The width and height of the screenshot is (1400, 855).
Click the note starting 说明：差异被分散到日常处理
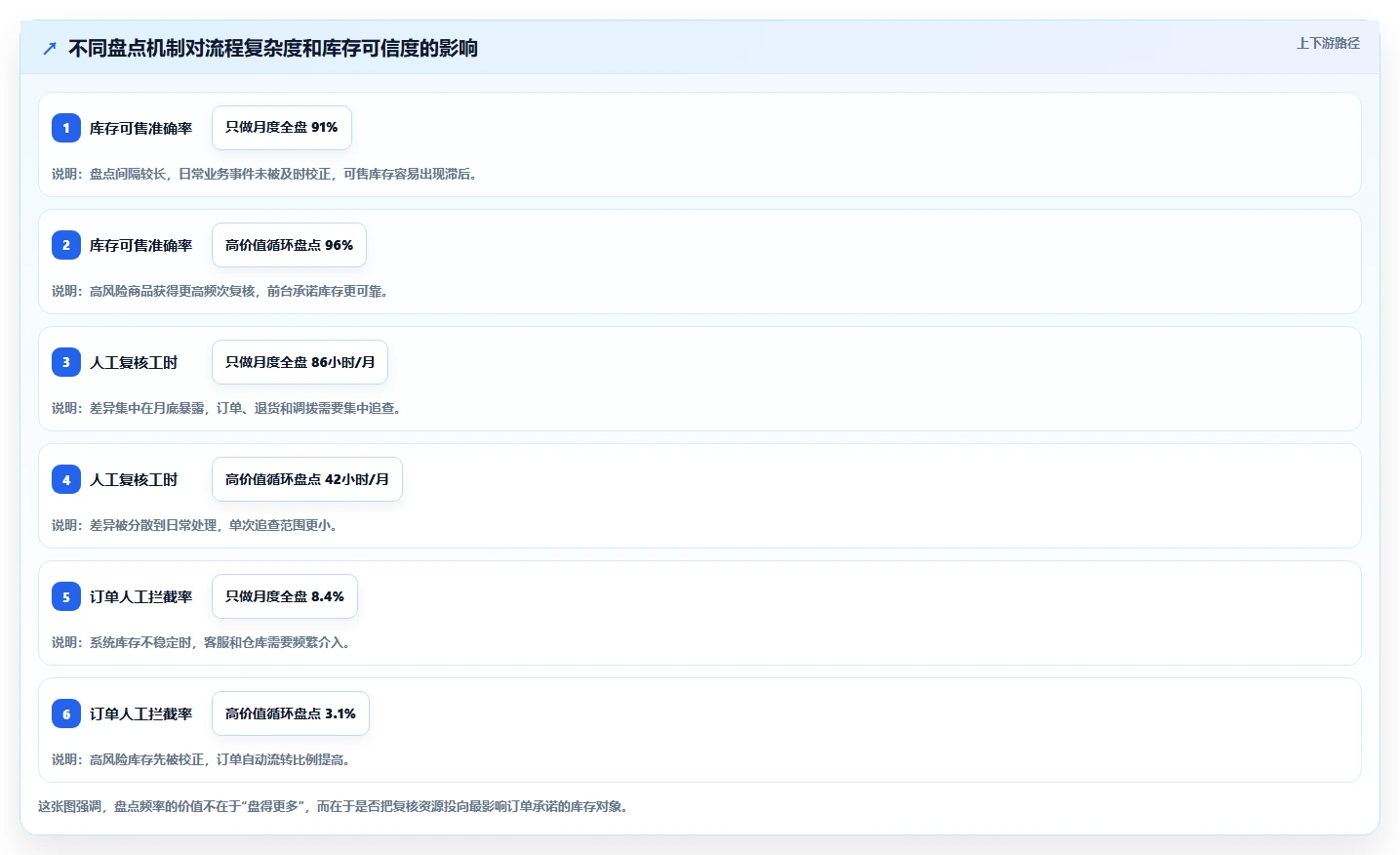pos(195,525)
